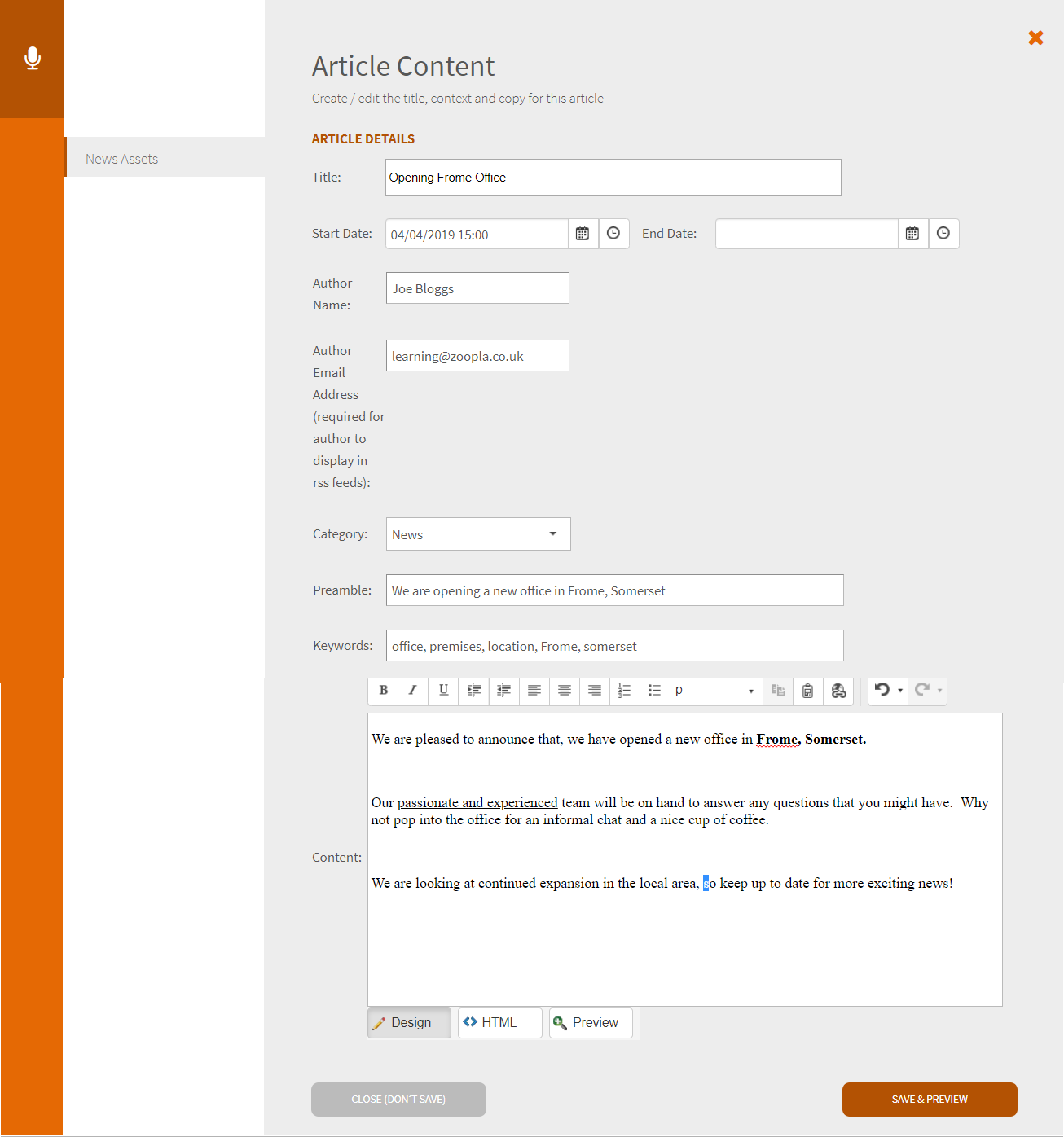Expand the undo history arrow
The image size is (1064, 1137).
[900, 691]
